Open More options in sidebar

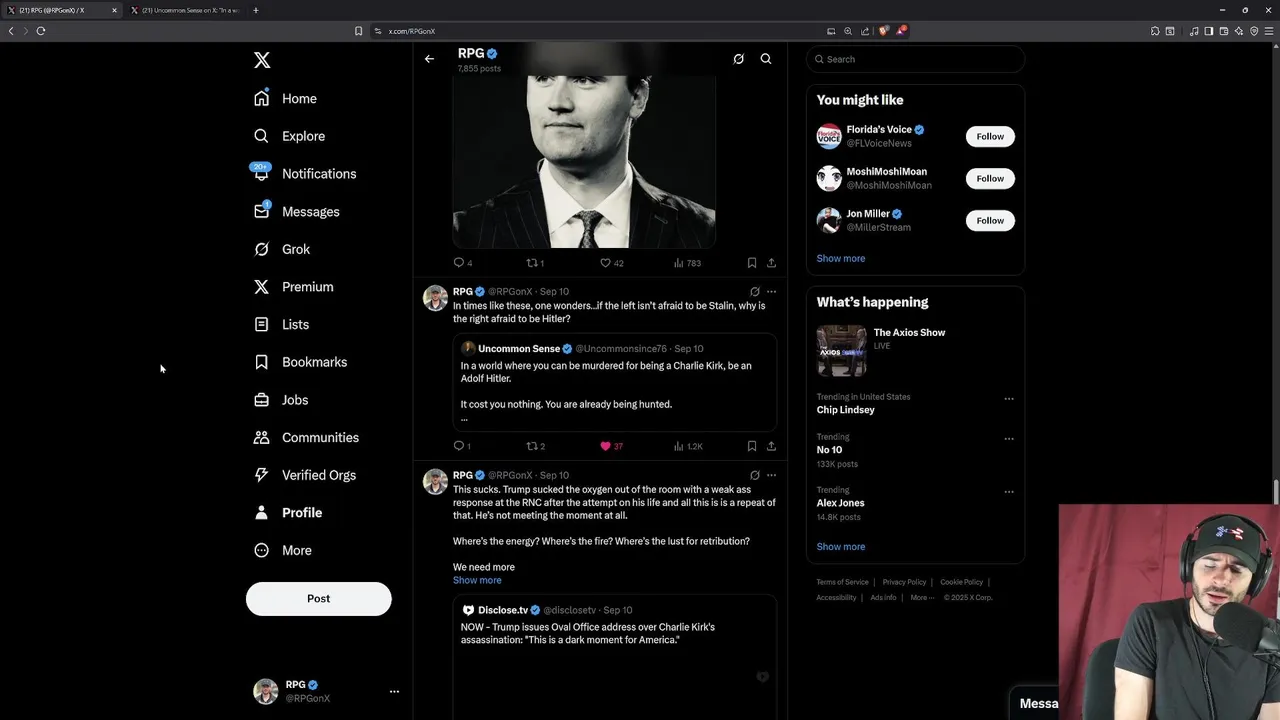[283, 550]
